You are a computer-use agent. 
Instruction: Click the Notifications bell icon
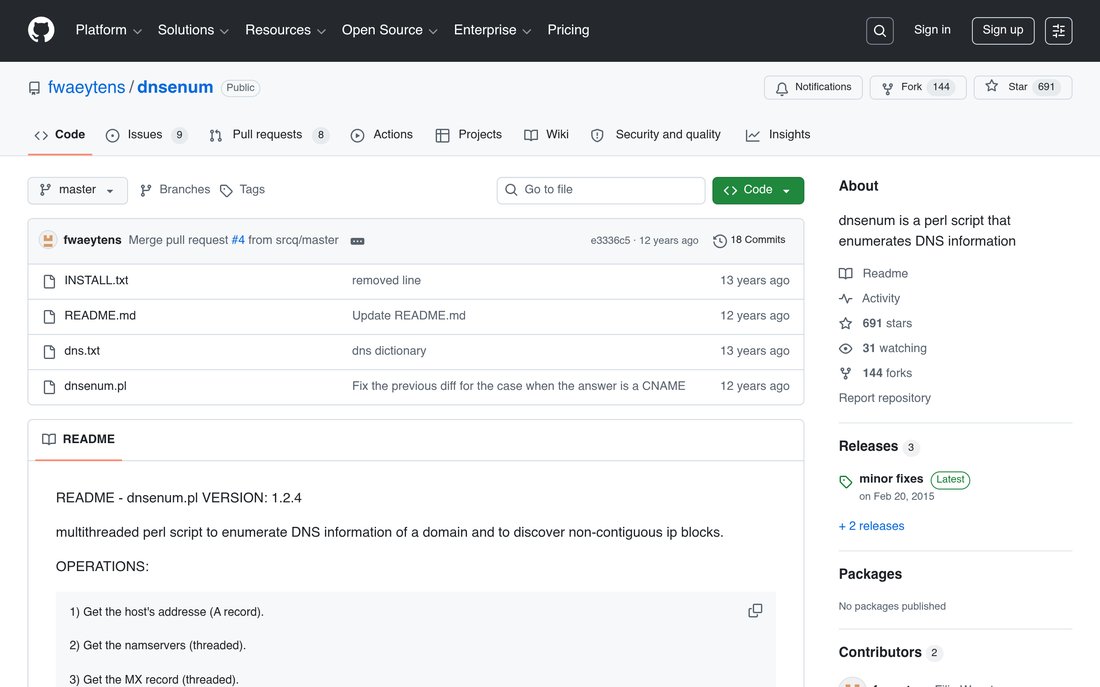pyautogui.click(x=782, y=88)
